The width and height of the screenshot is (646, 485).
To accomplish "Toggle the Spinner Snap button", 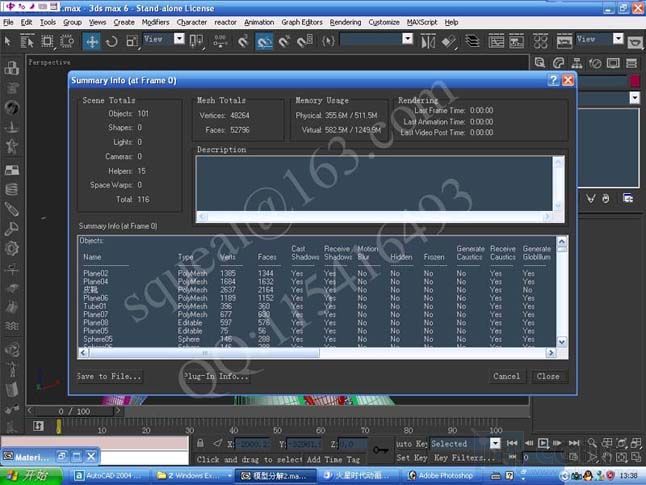I will point(304,41).
